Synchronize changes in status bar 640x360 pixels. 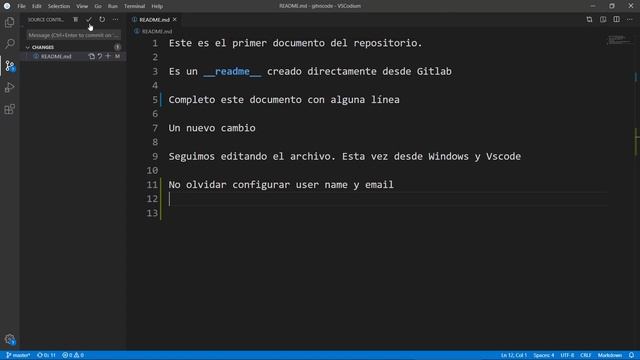pos(46,356)
